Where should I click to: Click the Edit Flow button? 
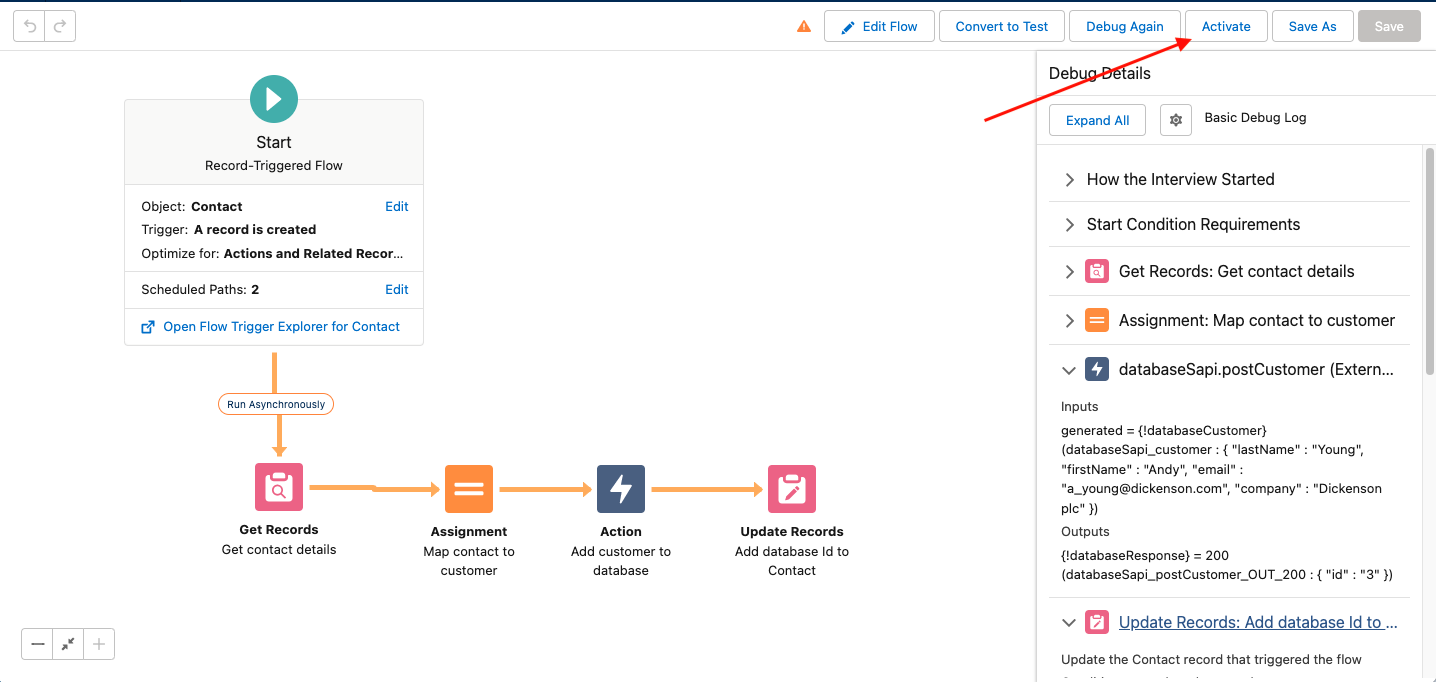click(x=879, y=27)
